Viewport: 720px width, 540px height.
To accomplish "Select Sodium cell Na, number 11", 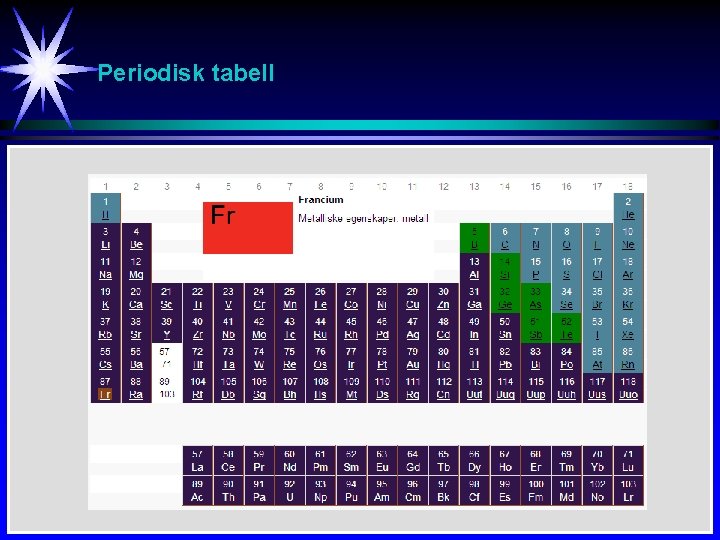I will (x=106, y=268).
